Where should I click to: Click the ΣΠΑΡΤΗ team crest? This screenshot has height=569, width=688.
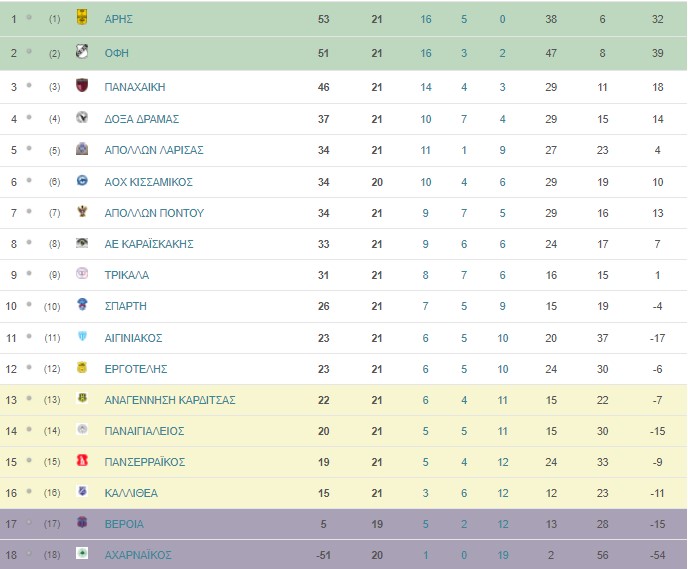point(82,304)
